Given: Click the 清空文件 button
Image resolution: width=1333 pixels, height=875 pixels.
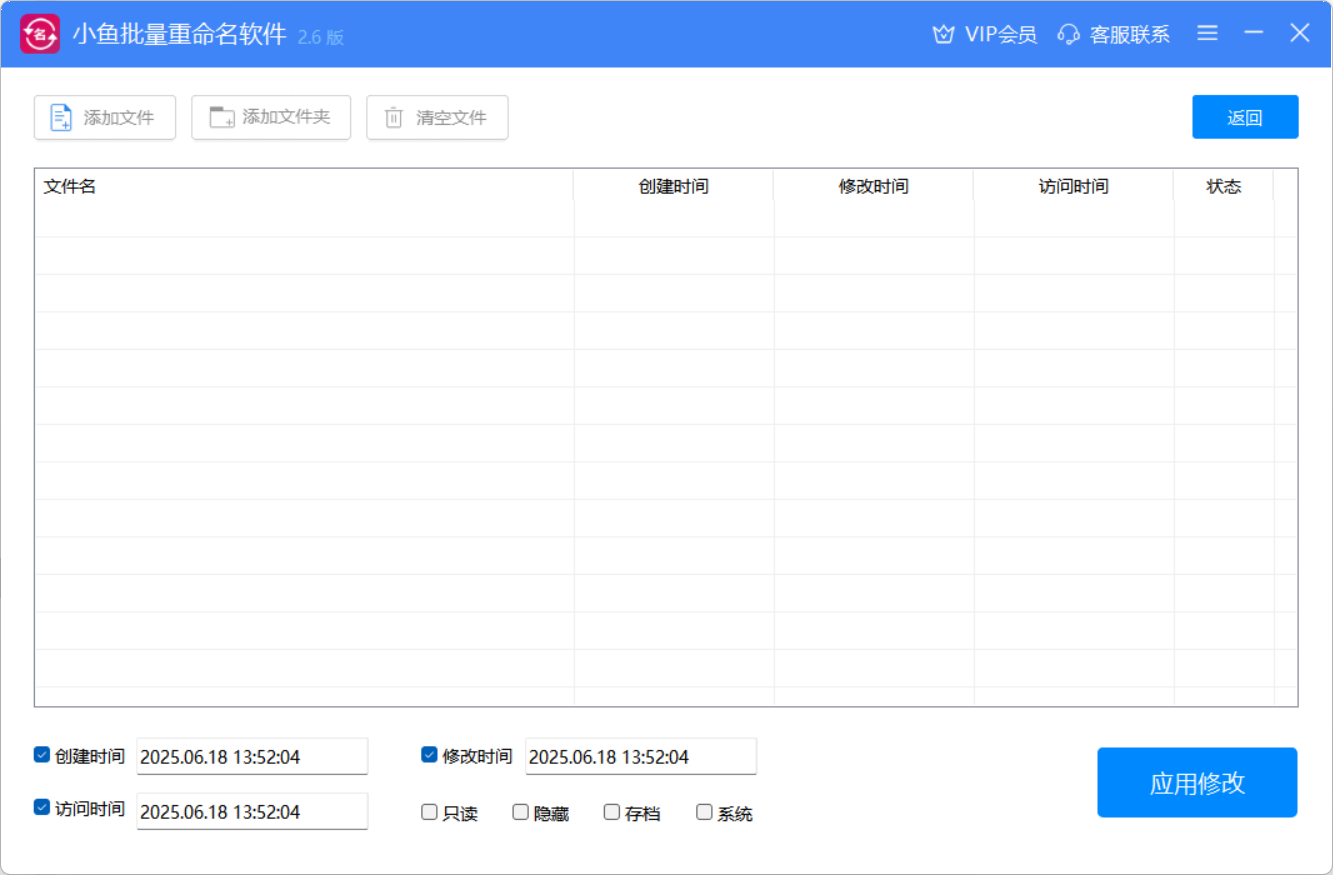Looking at the screenshot, I should point(437,117).
